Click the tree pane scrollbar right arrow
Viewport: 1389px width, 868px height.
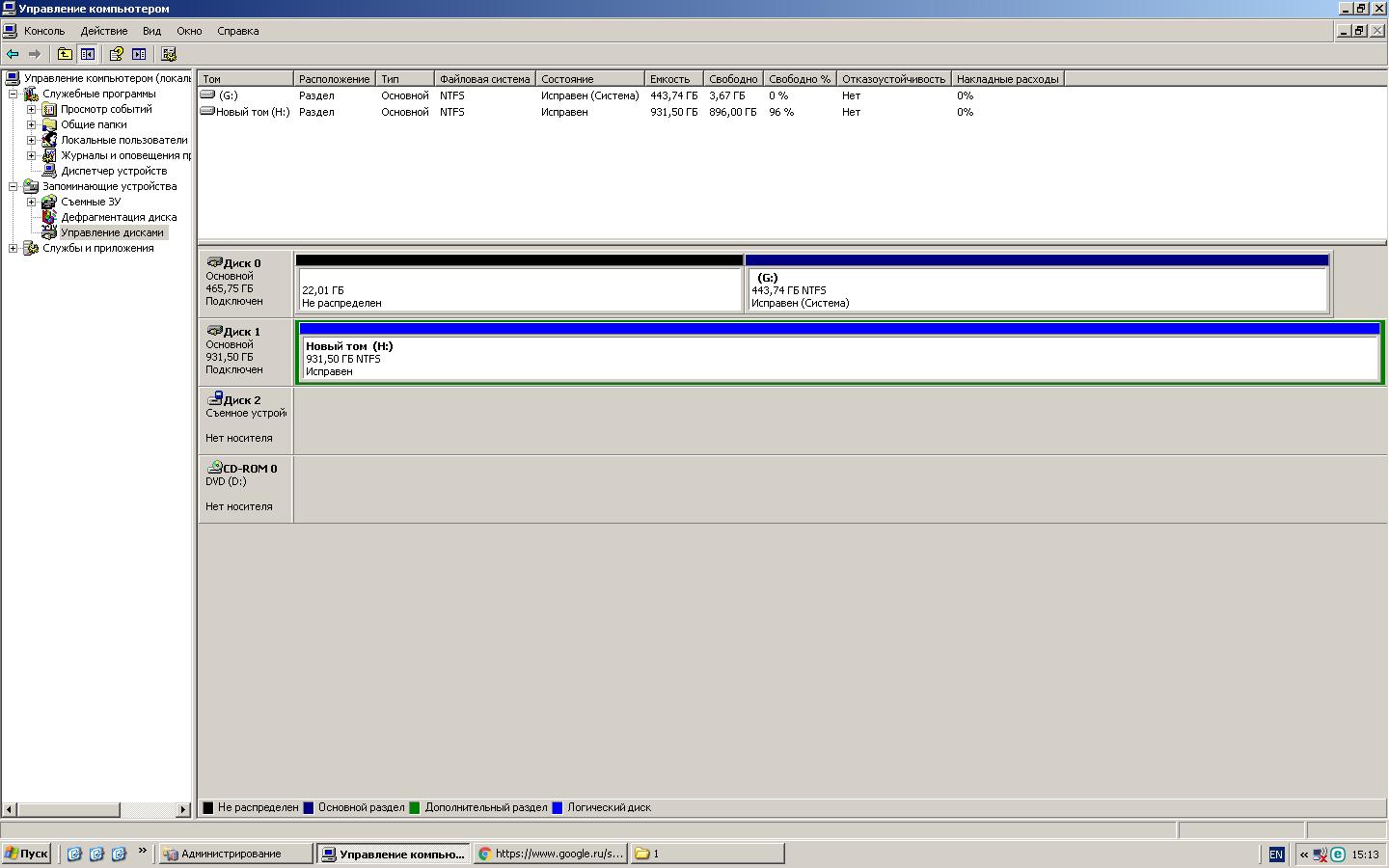point(183,809)
